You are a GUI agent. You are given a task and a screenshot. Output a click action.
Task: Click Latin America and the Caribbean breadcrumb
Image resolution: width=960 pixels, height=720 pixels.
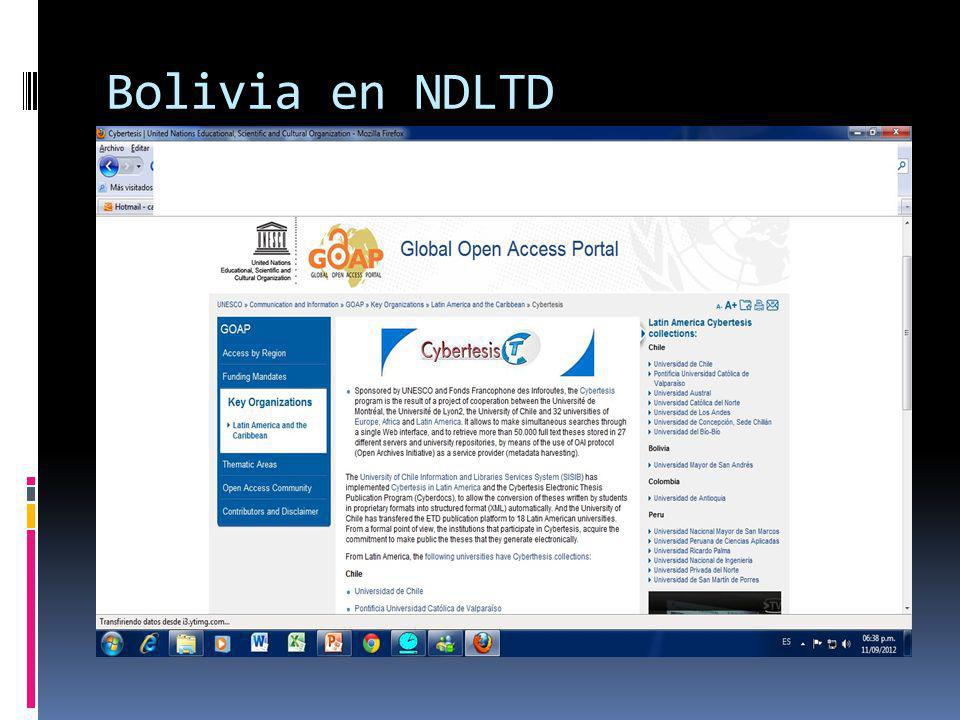point(478,304)
